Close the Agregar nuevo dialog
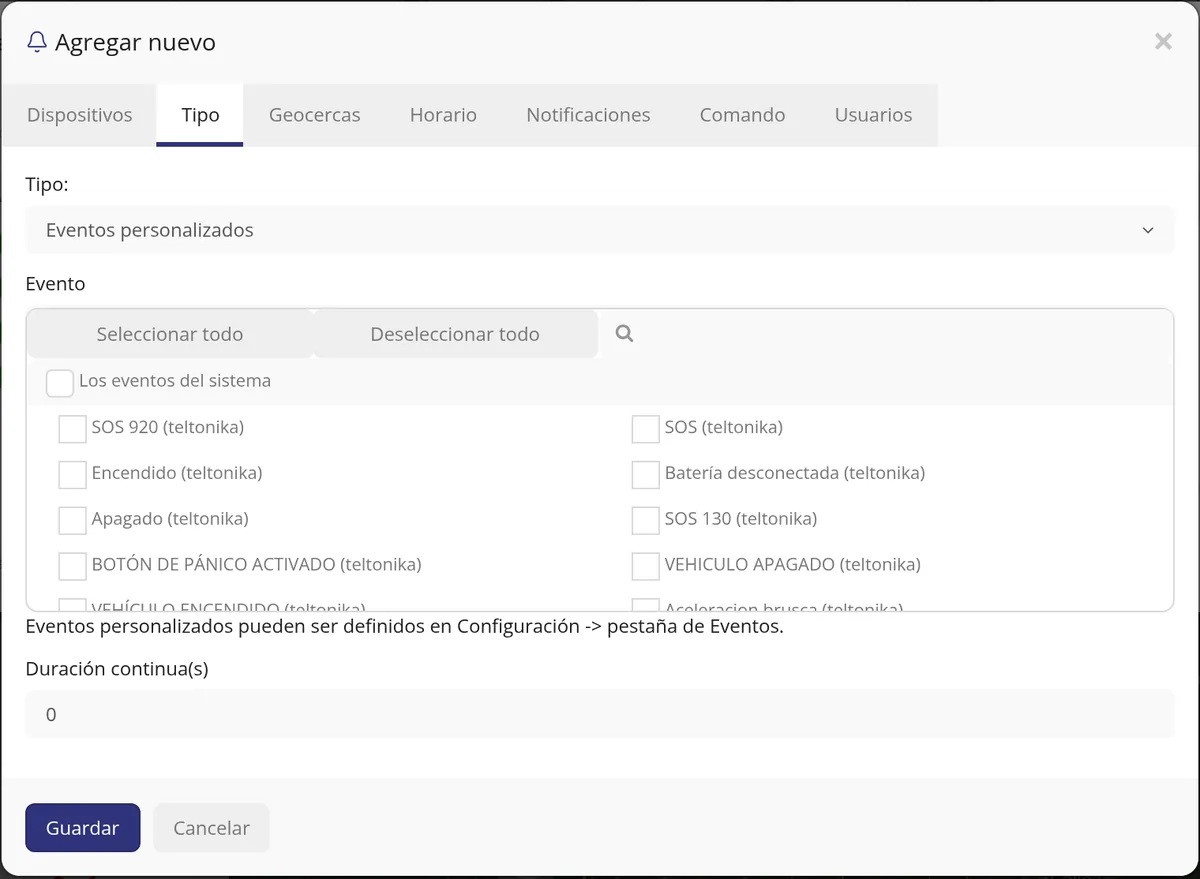Image resolution: width=1200 pixels, height=879 pixels. (1163, 41)
